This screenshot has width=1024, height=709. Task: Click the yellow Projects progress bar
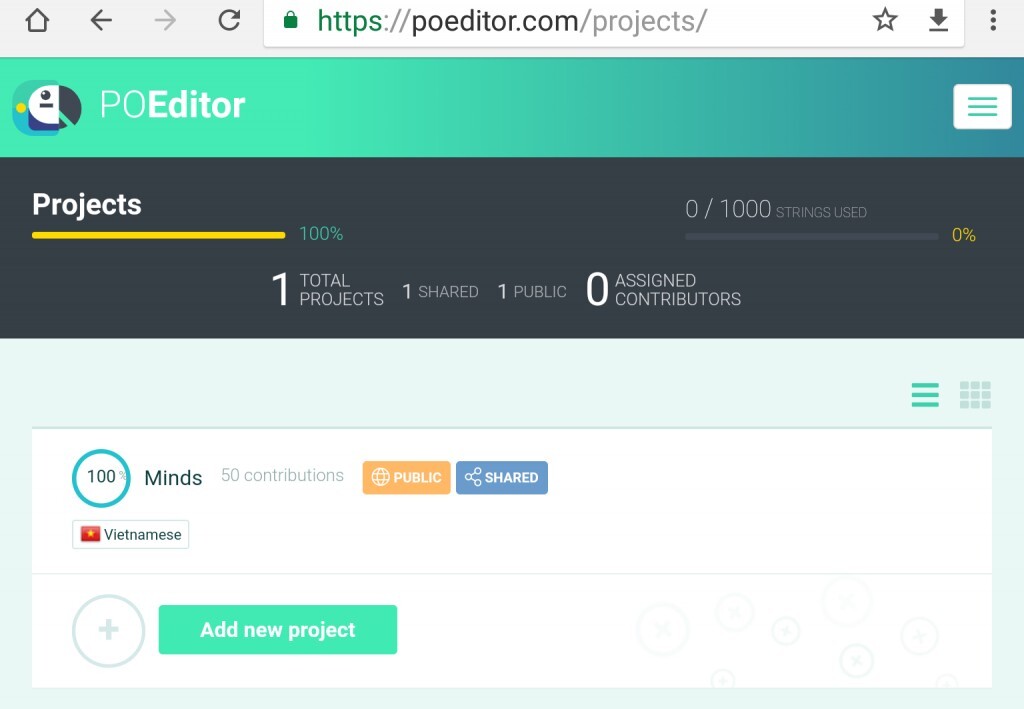tap(158, 235)
